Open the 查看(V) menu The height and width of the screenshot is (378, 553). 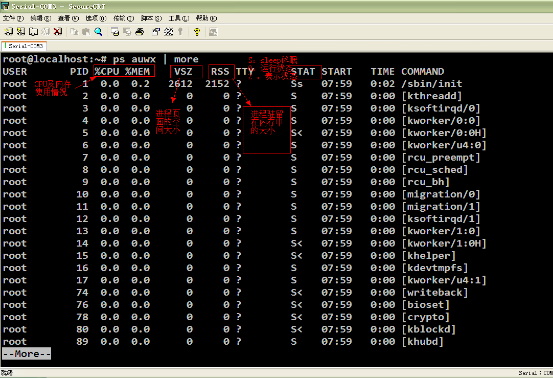click(x=68, y=18)
